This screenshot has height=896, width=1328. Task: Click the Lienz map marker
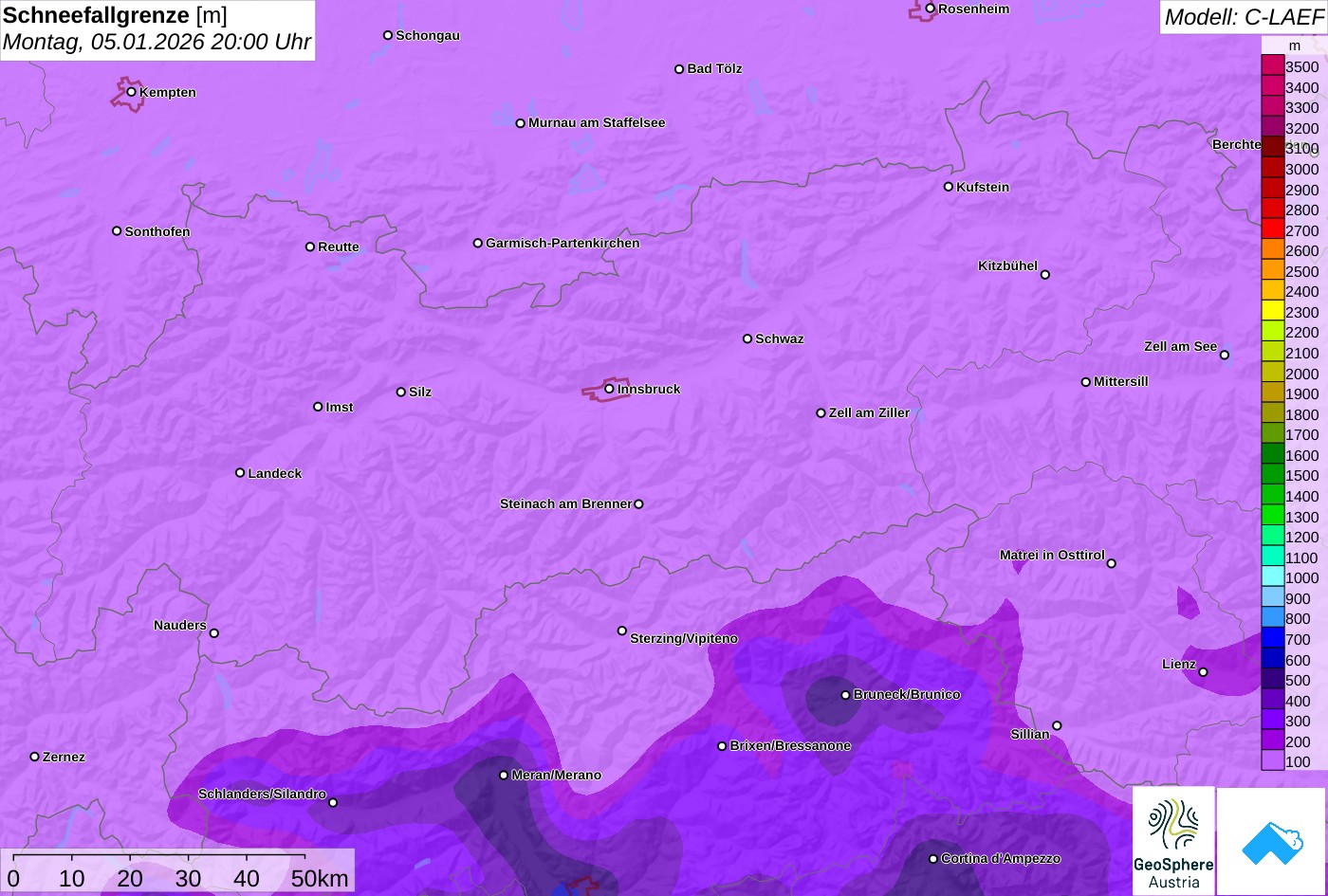(1203, 672)
